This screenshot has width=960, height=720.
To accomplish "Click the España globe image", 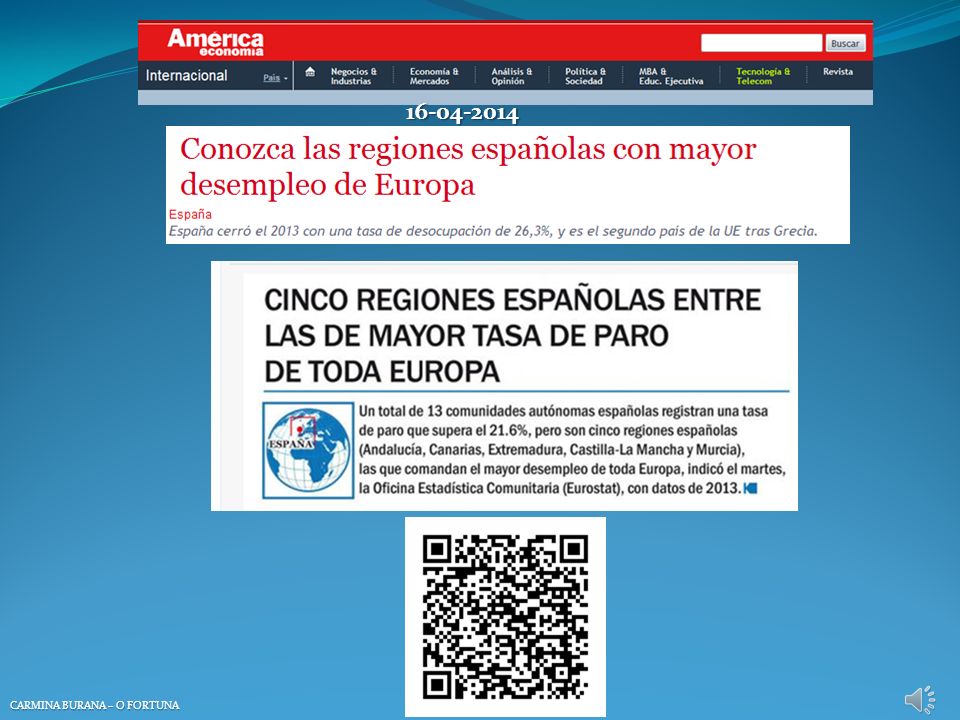I will tap(309, 450).
